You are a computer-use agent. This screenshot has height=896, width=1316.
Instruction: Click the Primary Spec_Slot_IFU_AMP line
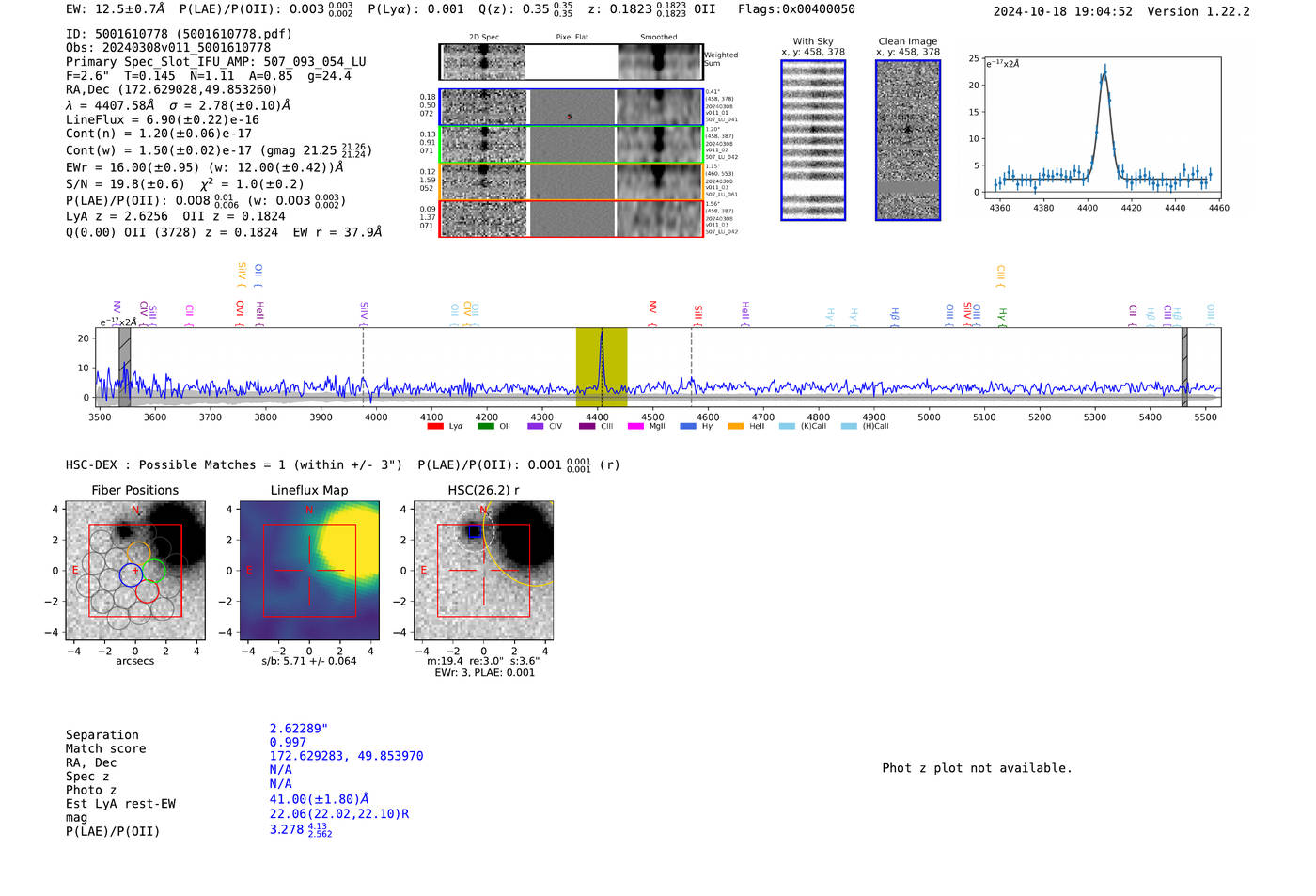(216, 62)
